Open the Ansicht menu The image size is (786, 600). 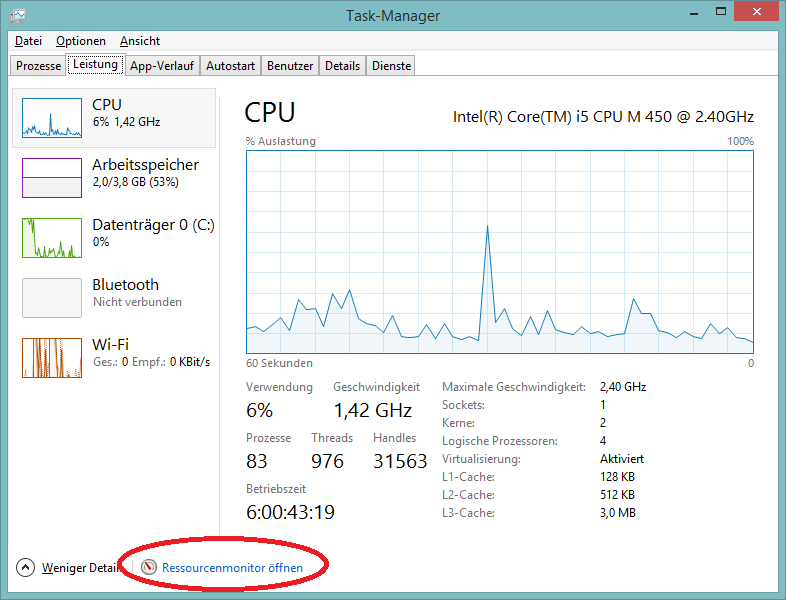140,41
